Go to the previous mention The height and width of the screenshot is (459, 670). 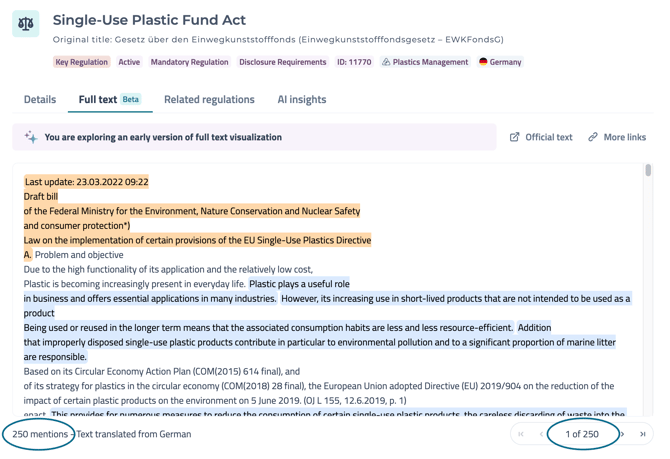click(x=541, y=434)
